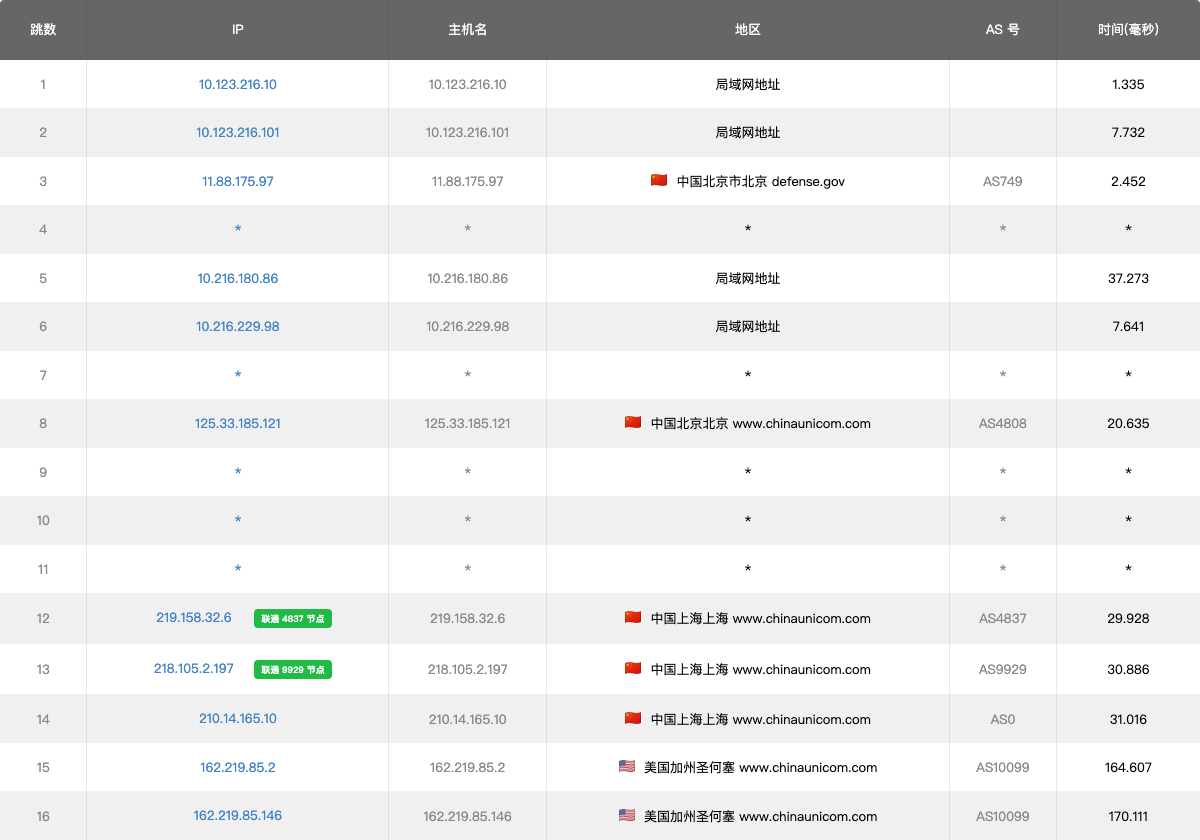This screenshot has width=1200, height=840.
Task: Select the 218.105.2.197 IP link
Action: [x=194, y=669]
